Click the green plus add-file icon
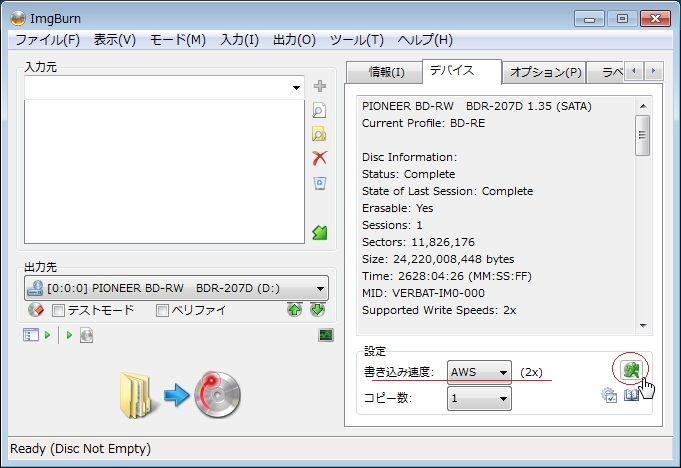The height and width of the screenshot is (468, 681). 320,86
